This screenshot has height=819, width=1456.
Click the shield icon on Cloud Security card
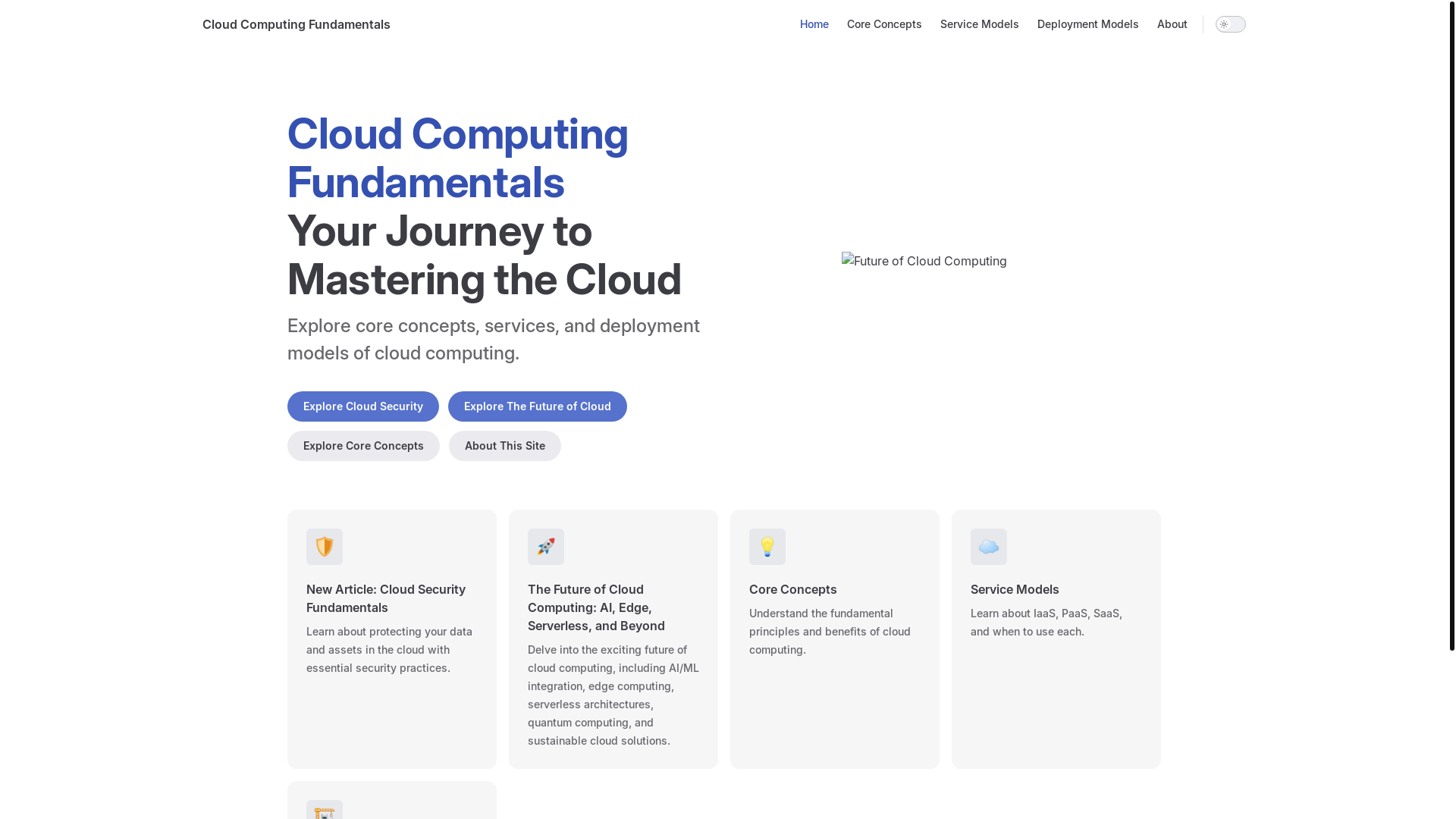coord(325,547)
